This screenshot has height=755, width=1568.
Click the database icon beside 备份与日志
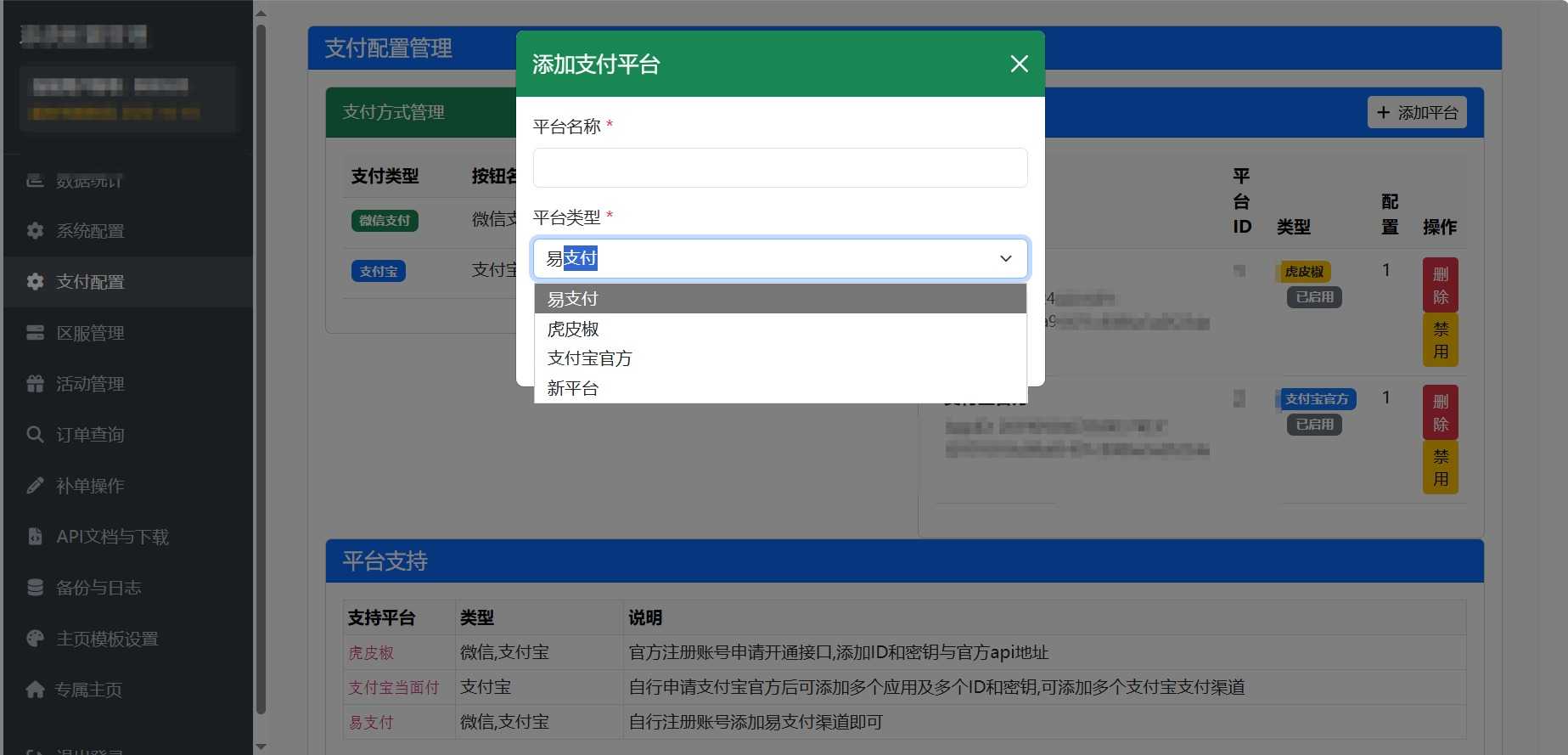pyautogui.click(x=35, y=588)
